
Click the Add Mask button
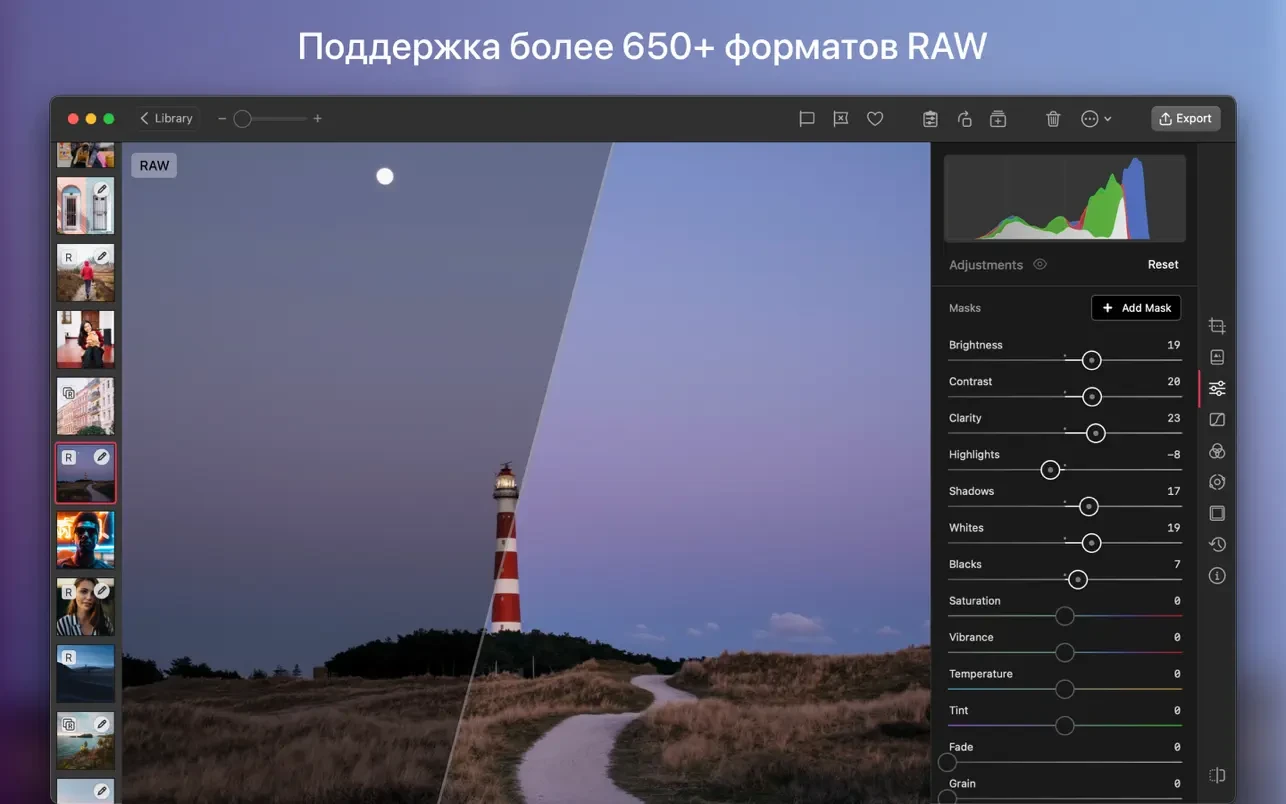pyautogui.click(x=1136, y=308)
